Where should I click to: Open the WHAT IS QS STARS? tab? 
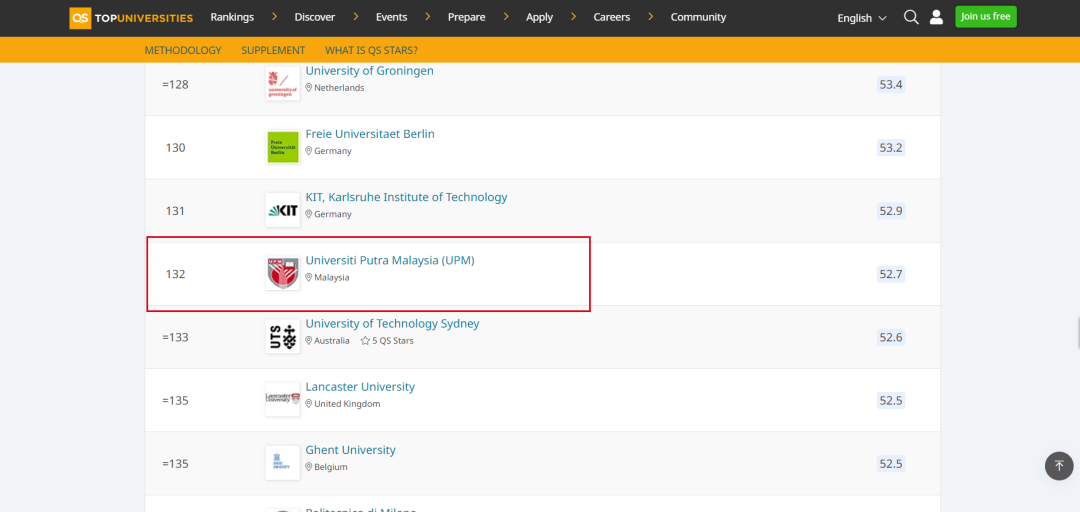pos(371,50)
